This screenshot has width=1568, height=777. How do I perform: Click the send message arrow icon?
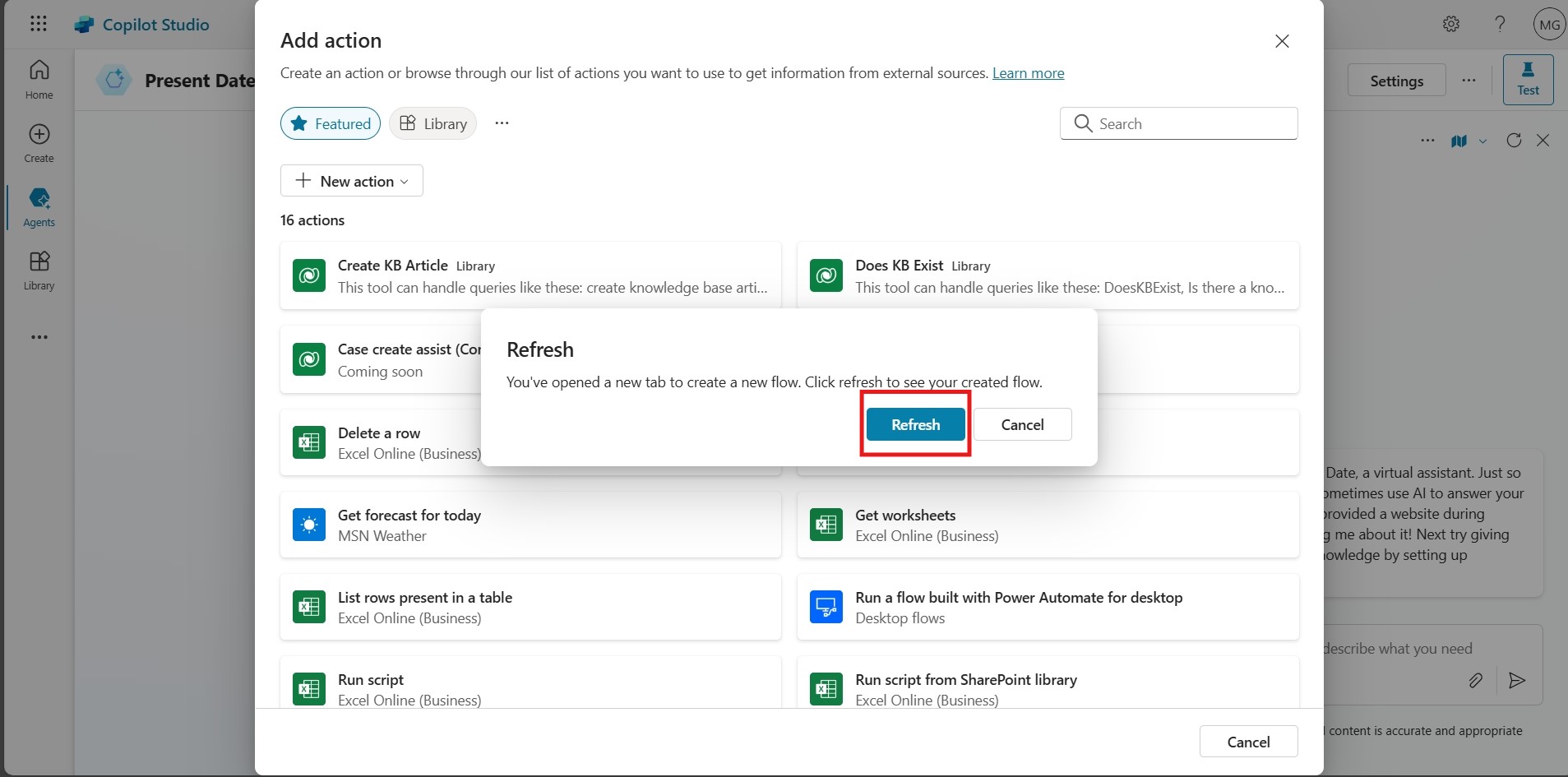[1517, 680]
